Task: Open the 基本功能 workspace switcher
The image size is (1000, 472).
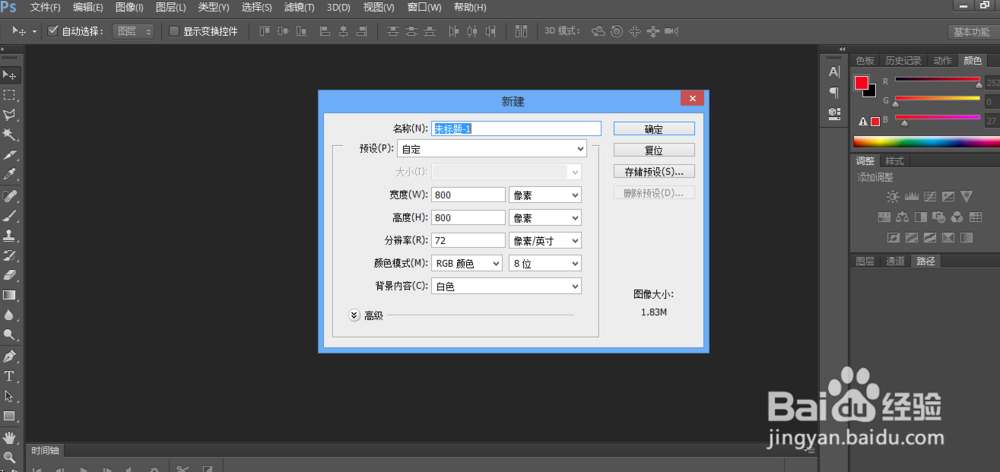Action: click(971, 31)
